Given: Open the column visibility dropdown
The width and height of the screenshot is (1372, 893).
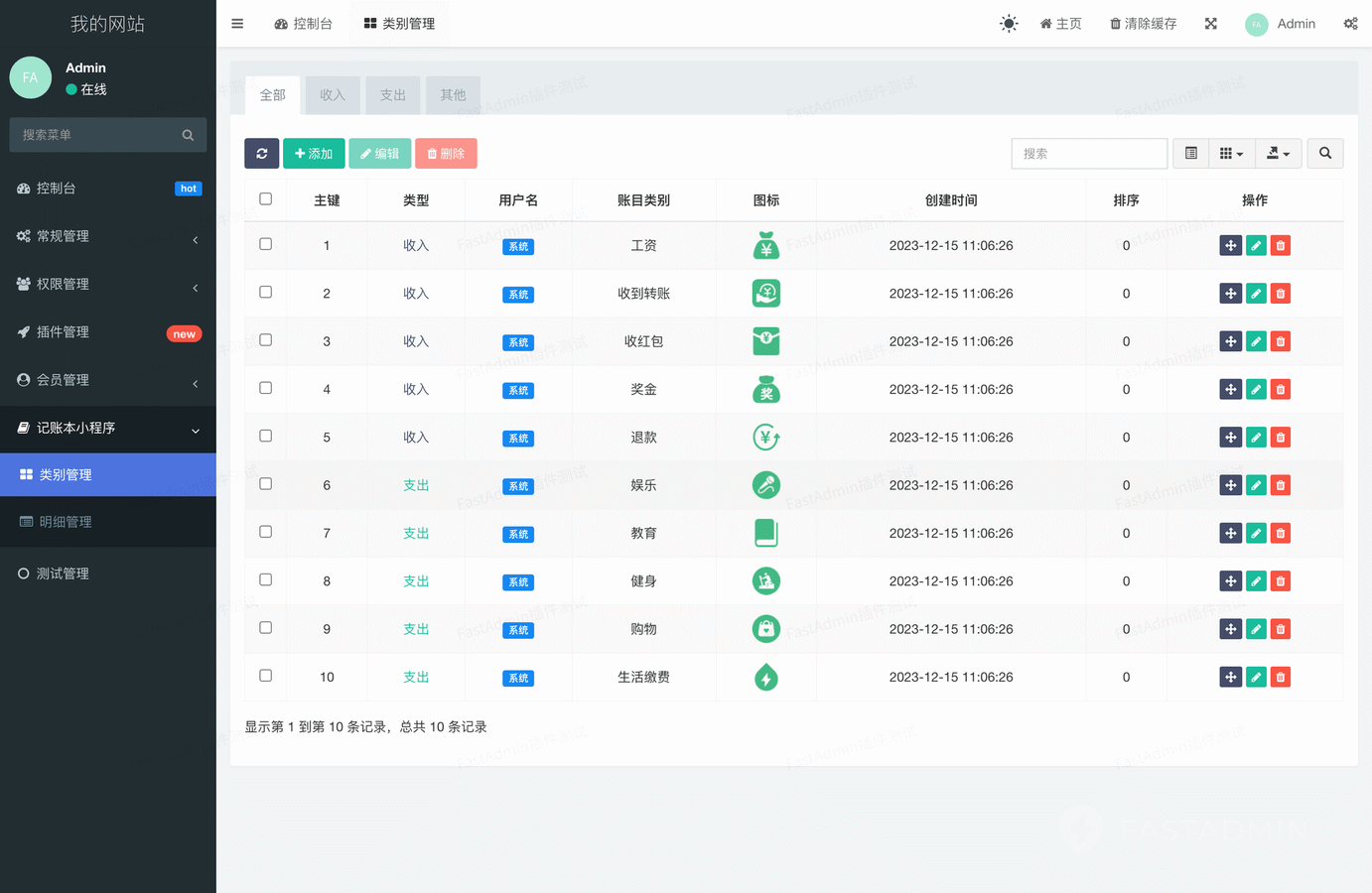Looking at the screenshot, I should (x=1231, y=154).
